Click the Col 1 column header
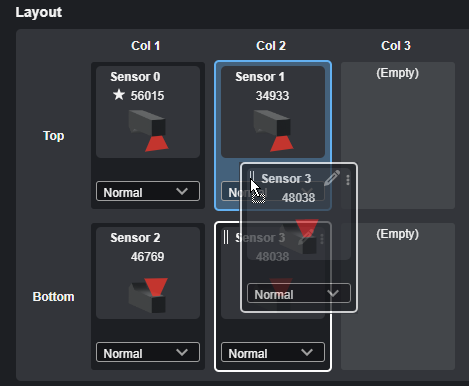 pos(146,46)
